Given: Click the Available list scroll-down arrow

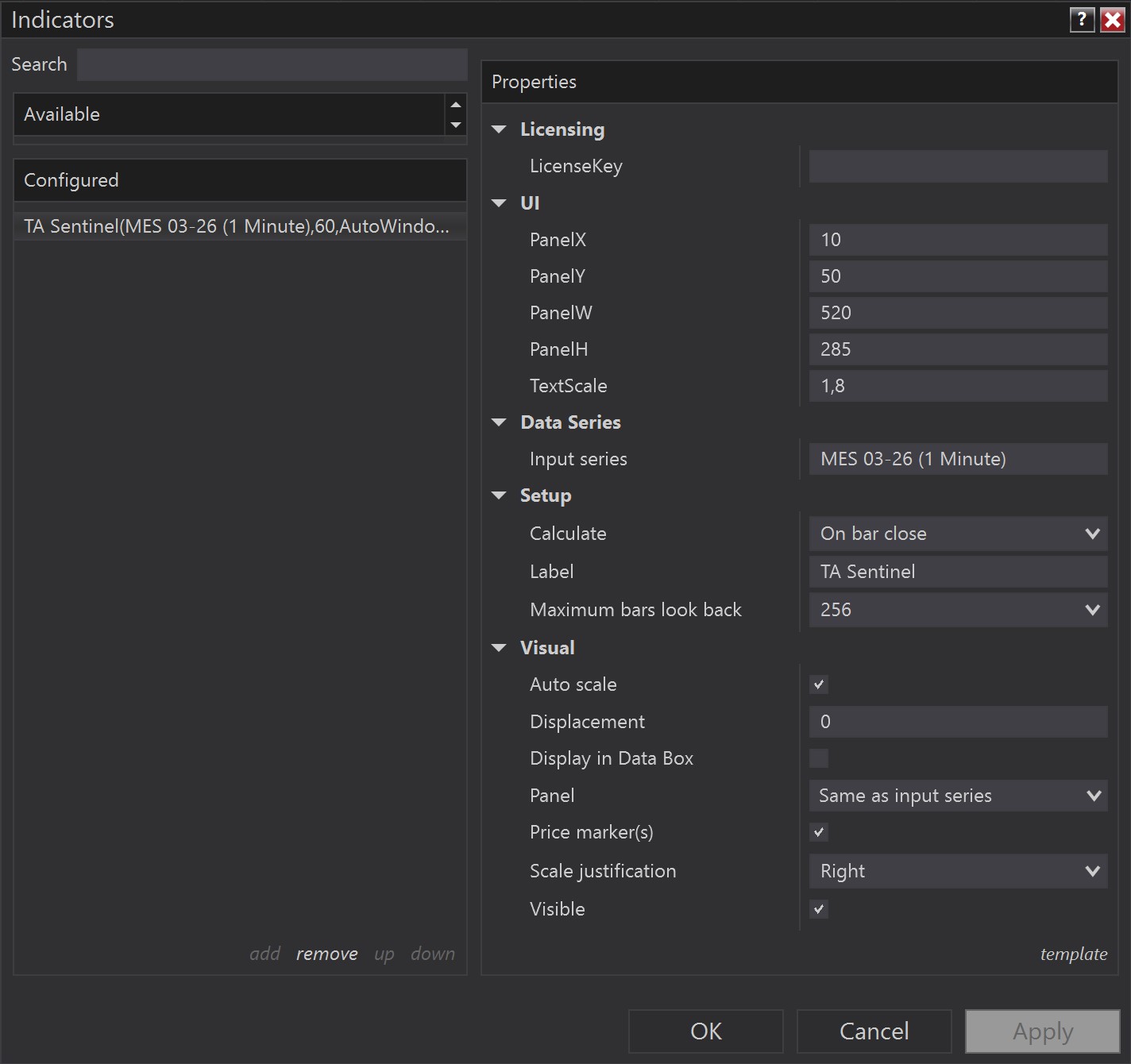Looking at the screenshot, I should [454, 125].
